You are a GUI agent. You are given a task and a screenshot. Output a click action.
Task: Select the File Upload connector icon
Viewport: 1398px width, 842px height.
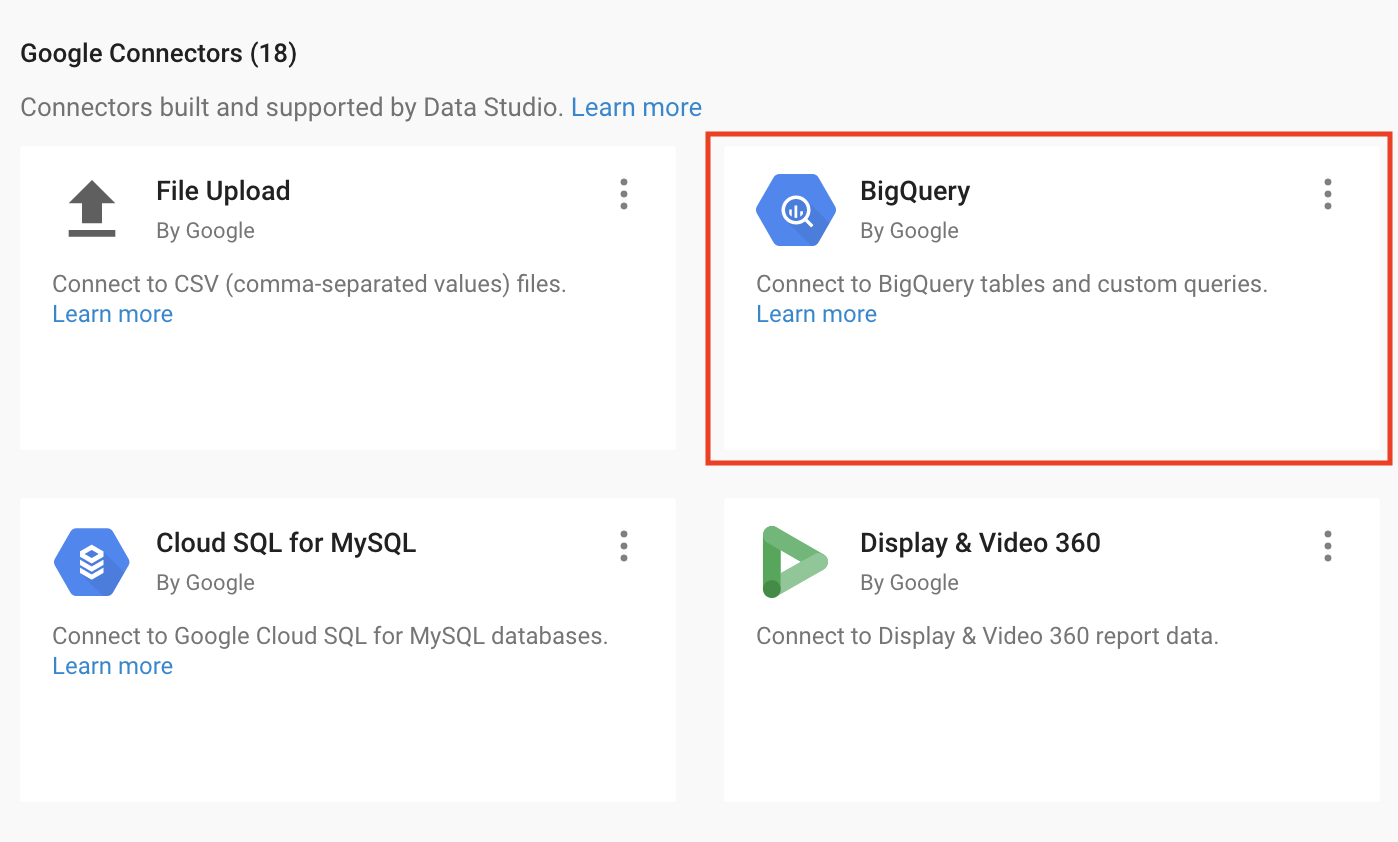click(91, 207)
